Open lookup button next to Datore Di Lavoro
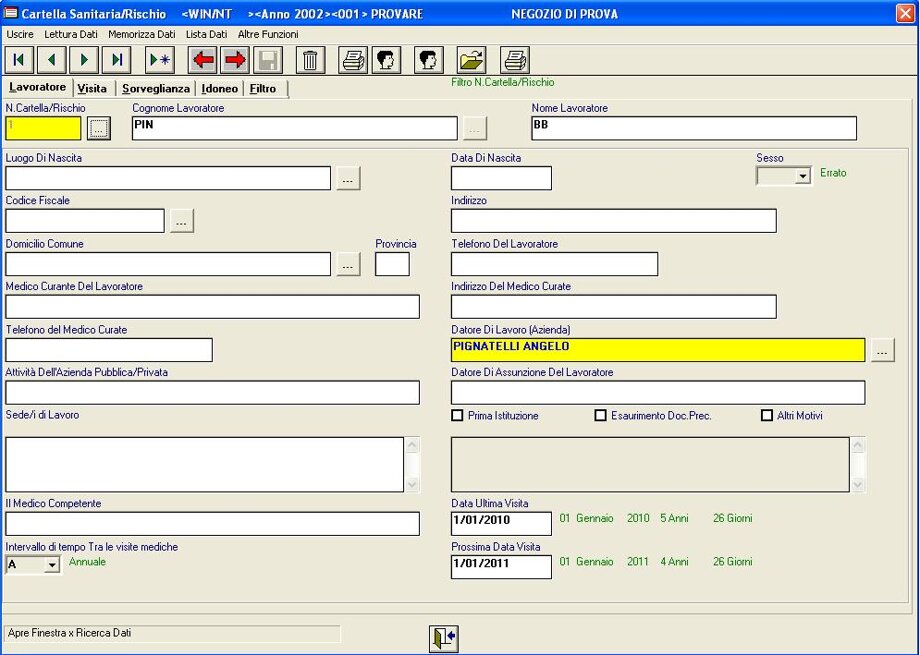Viewport: 920px width, 655px height. point(882,350)
